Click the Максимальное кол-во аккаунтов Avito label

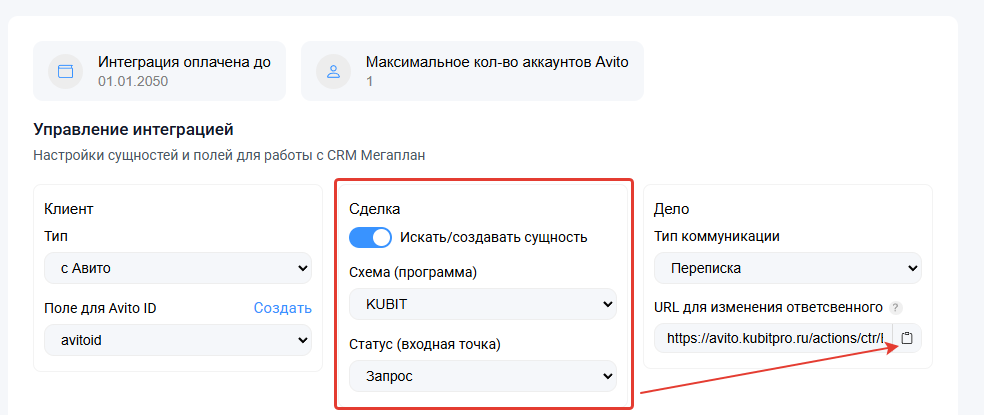point(497,61)
